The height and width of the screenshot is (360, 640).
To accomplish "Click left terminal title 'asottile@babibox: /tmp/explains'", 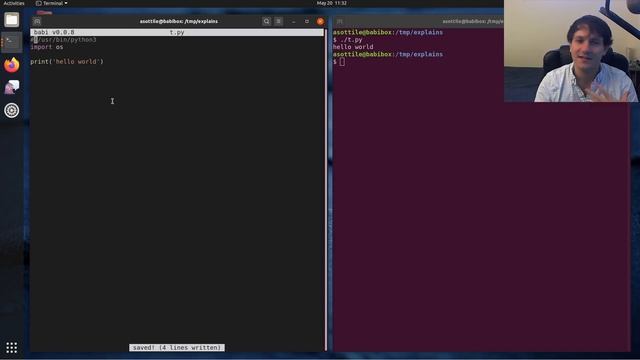I will click(179, 21).
